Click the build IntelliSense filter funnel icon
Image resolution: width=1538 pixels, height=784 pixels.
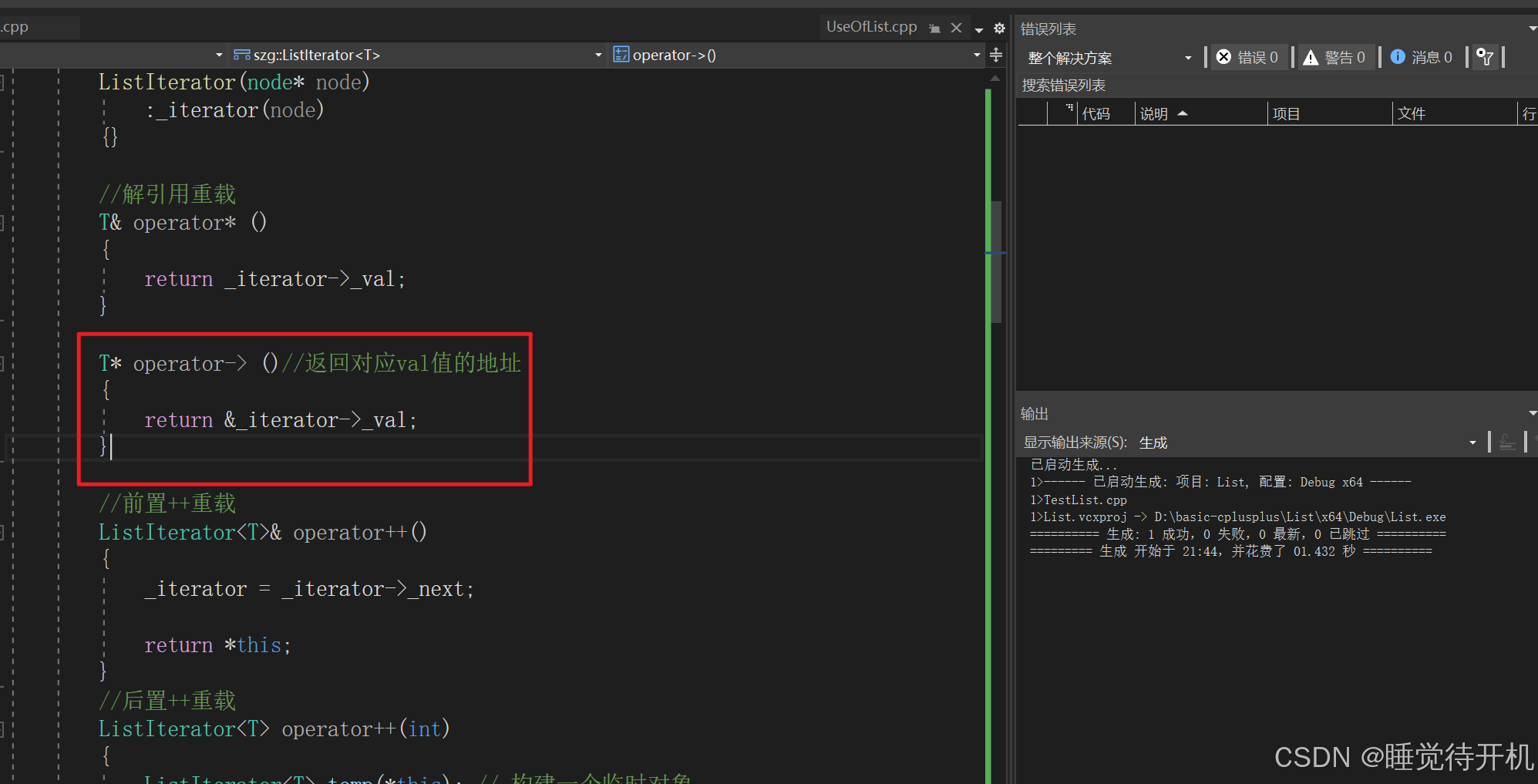point(1485,57)
